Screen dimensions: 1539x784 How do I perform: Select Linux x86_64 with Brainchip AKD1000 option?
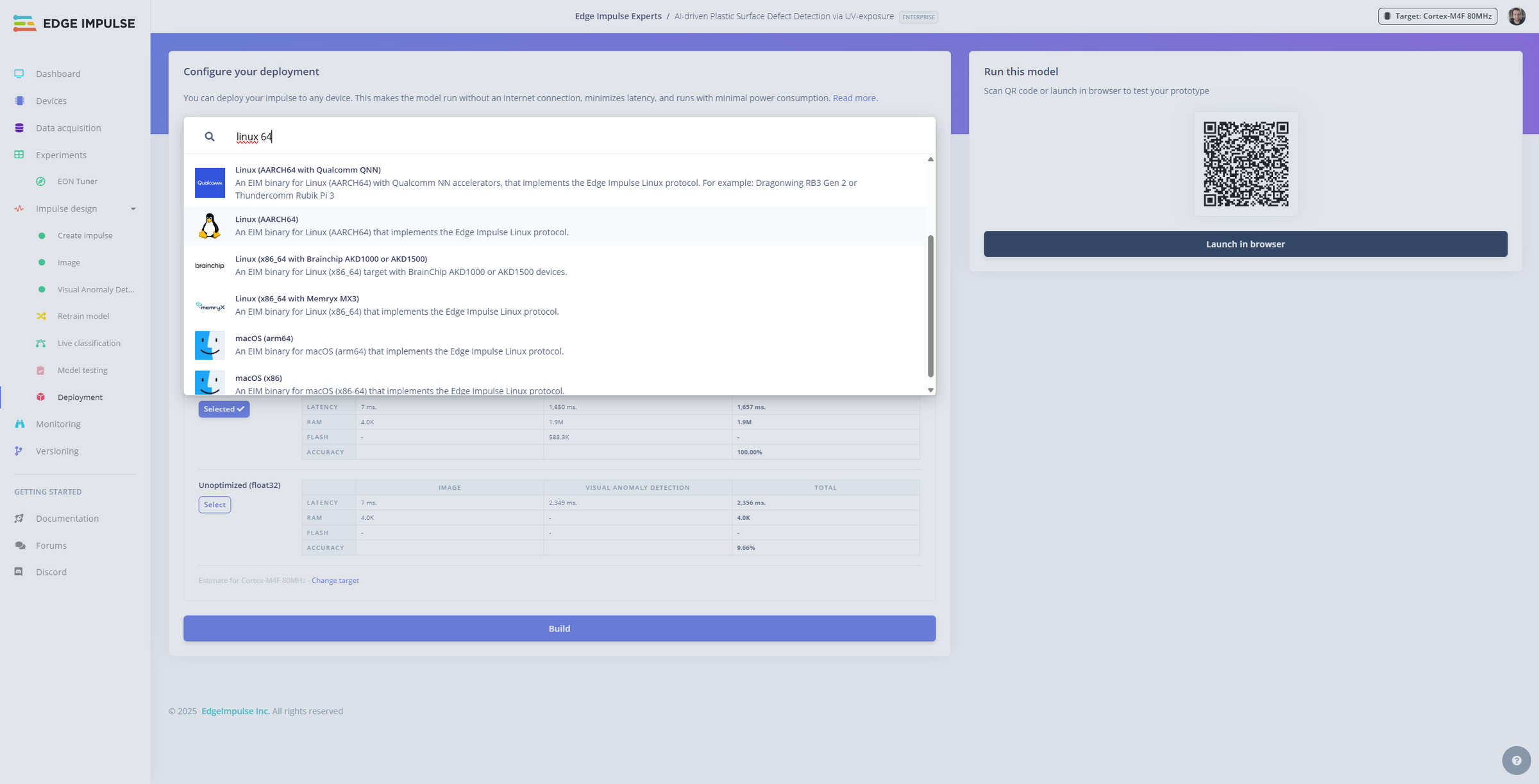point(555,265)
